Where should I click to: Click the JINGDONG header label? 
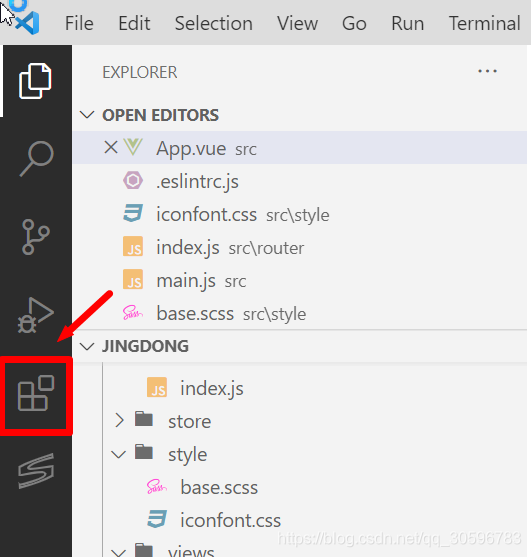point(145,346)
